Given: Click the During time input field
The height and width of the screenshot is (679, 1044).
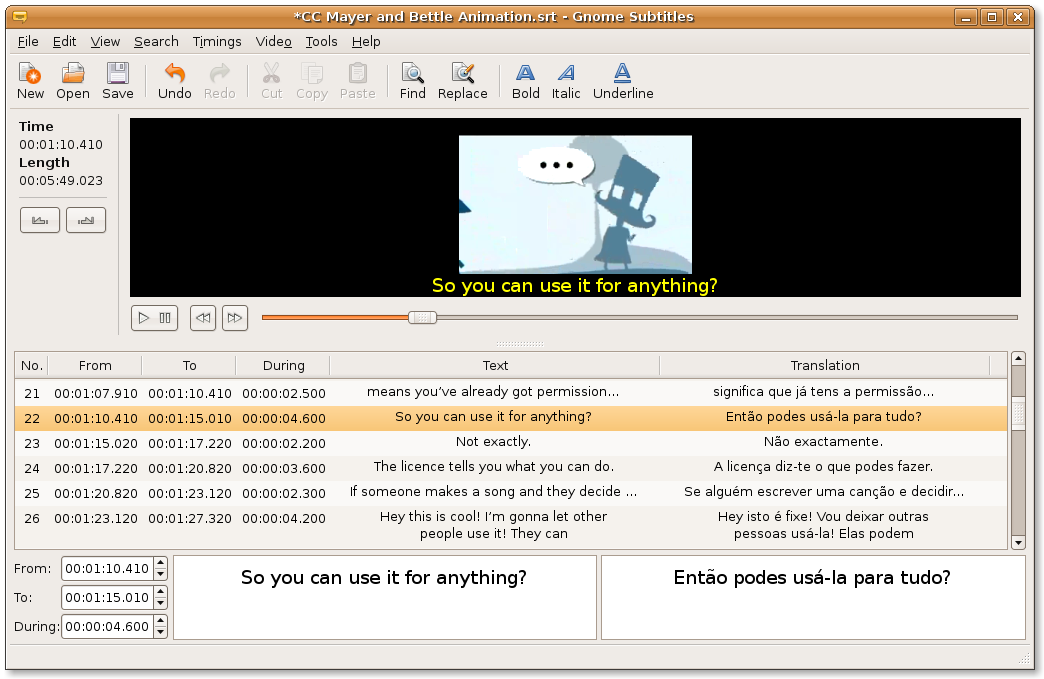Looking at the screenshot, I should pyautogui.click(x=107, y=626).
